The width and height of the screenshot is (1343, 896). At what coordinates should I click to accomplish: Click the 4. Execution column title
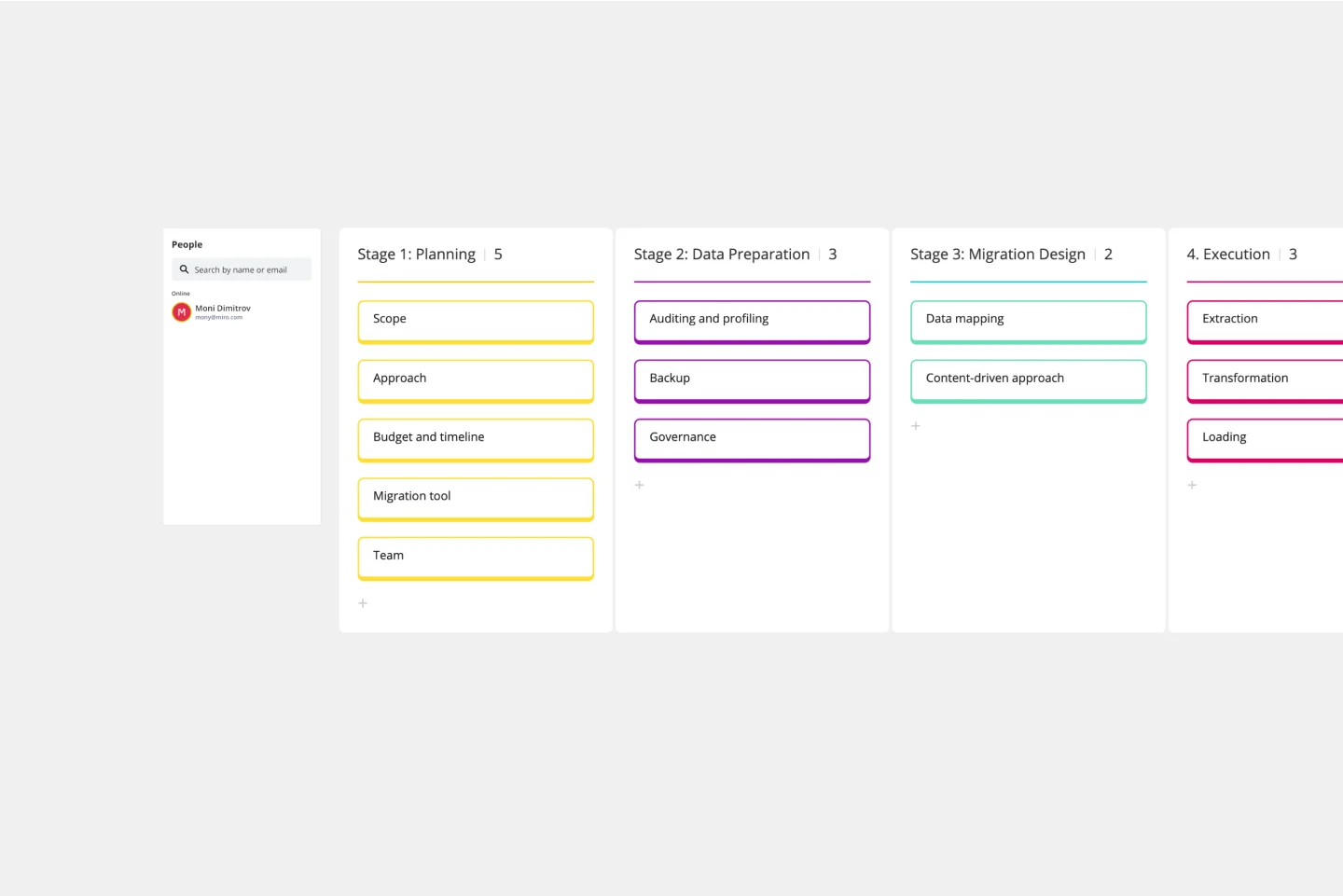point(1228,255)
